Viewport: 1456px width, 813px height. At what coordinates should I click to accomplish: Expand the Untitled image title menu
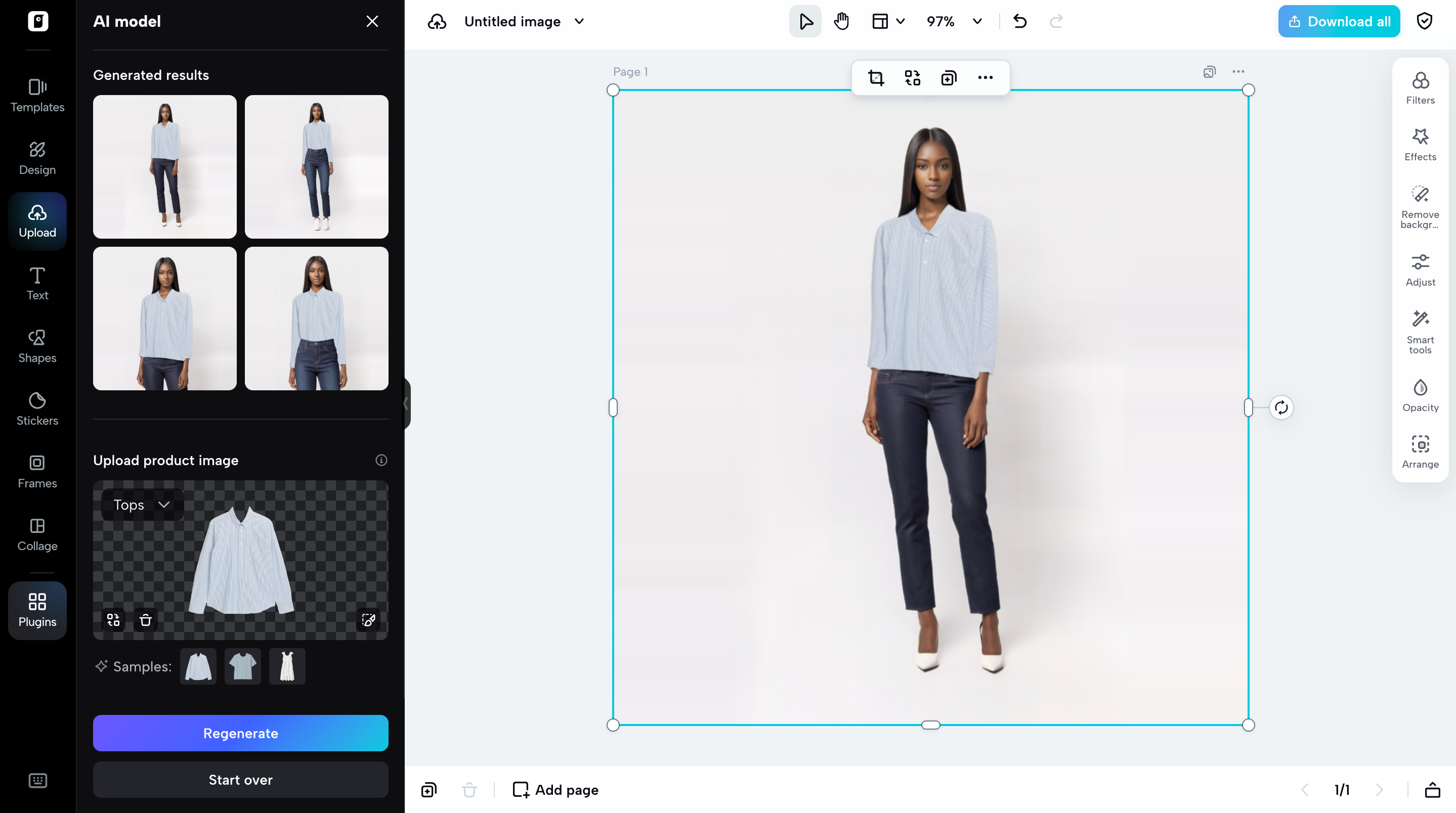(x=579, y=21)
